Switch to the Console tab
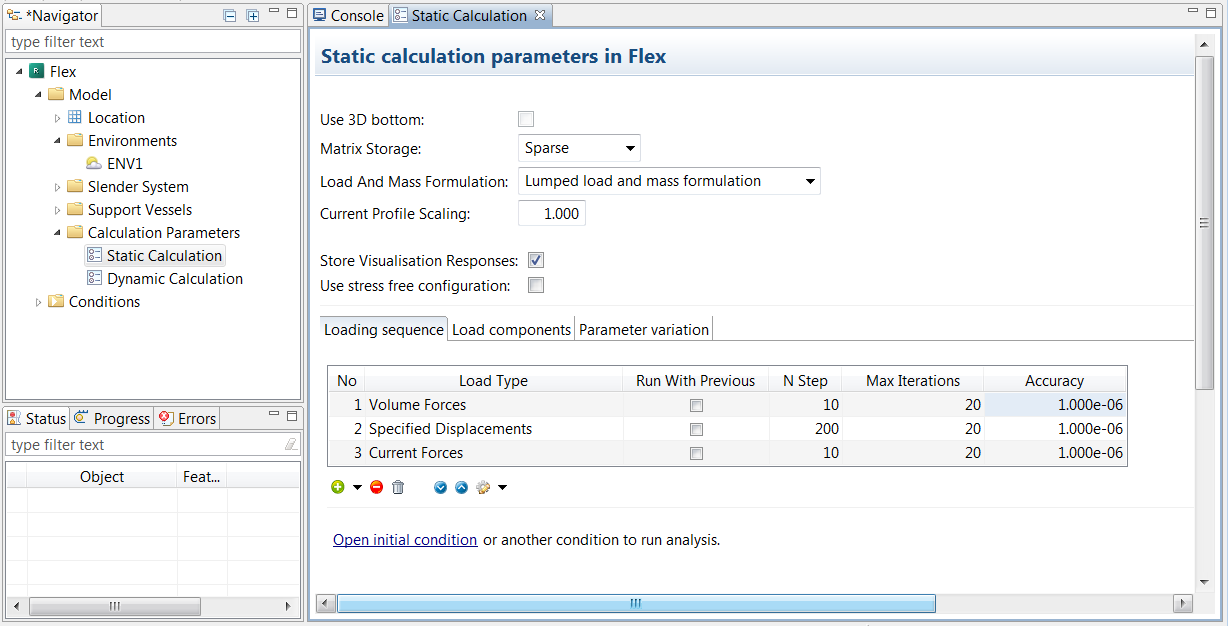This screenshot has width=1228, height=626. click(x=347, y=15)
